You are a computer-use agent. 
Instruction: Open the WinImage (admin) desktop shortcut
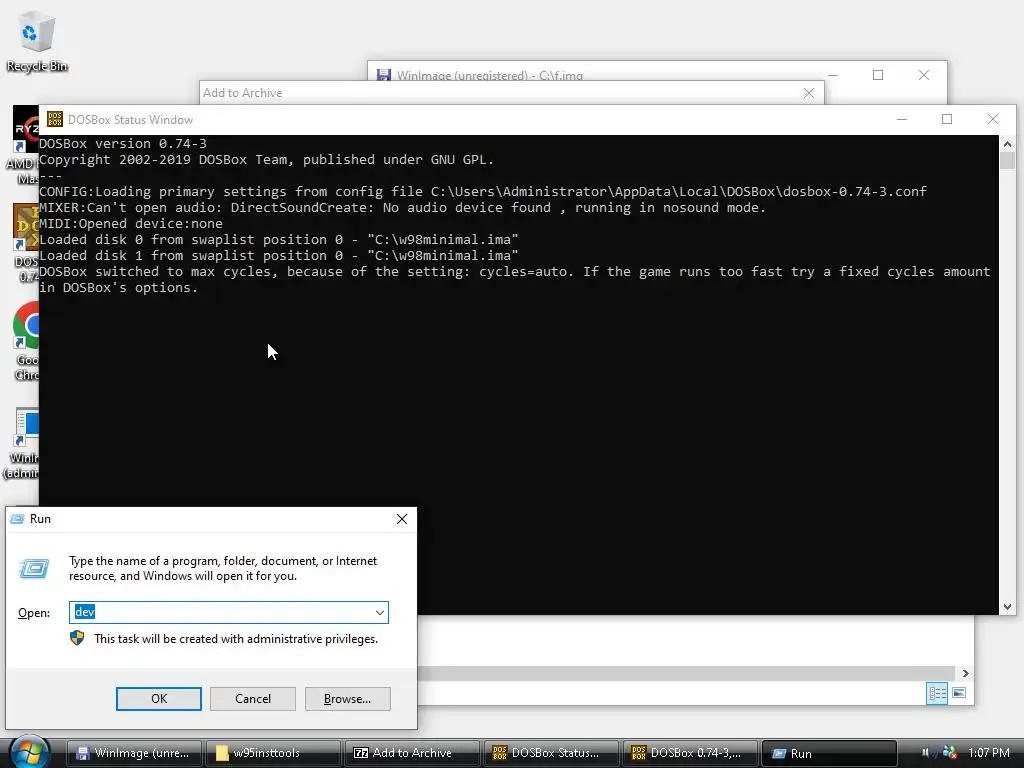(x=24, y=444)
